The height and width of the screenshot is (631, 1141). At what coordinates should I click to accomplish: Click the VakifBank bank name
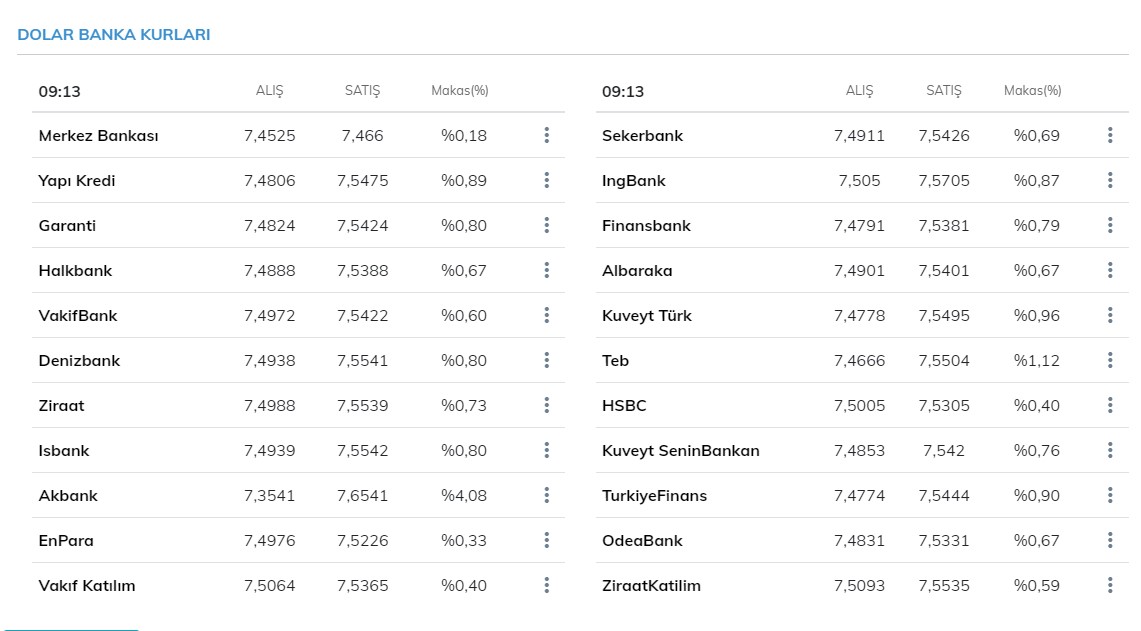pos(78,315)
